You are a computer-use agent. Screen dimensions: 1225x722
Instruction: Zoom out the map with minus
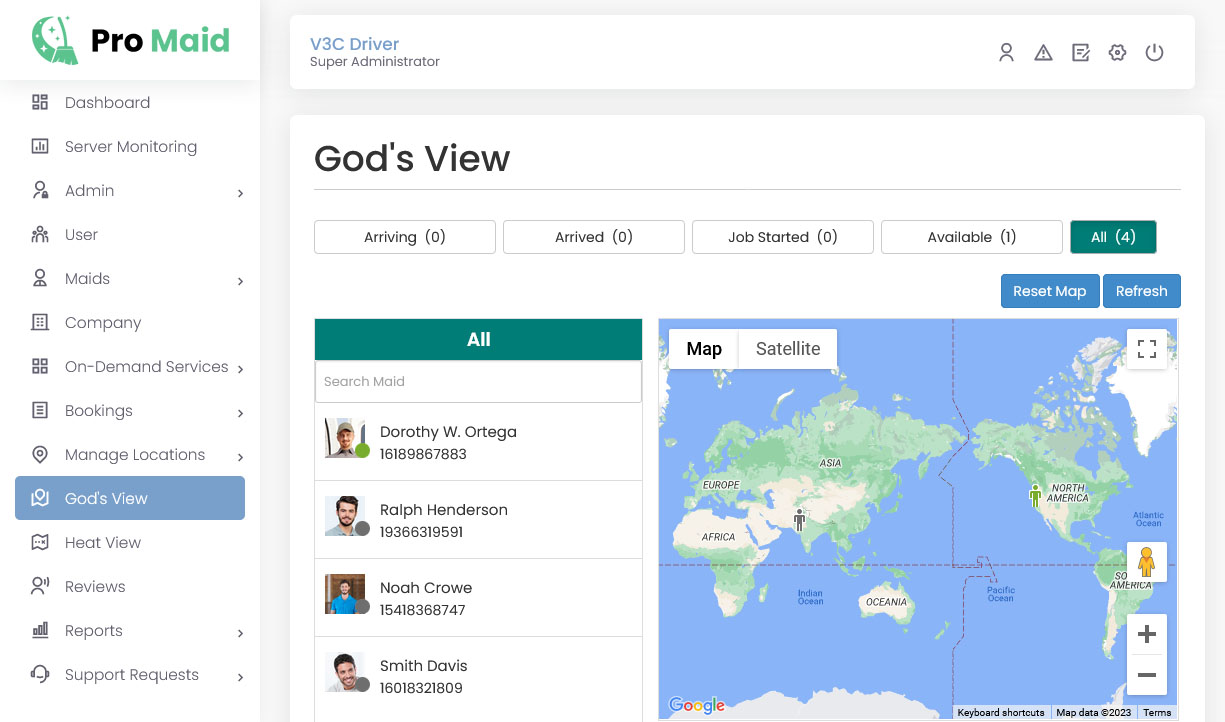point(1147,675)
